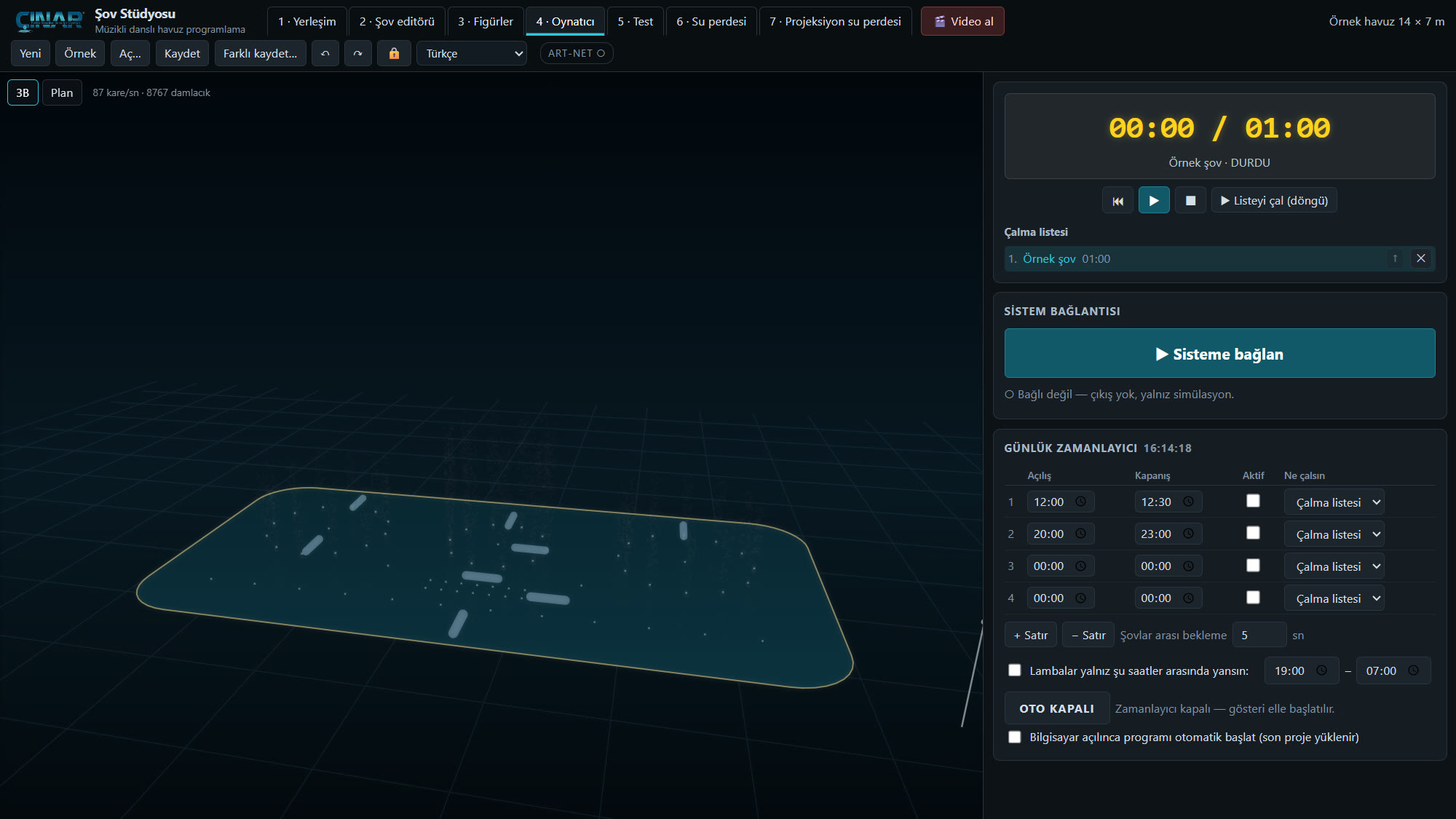Toggle the OTO KAPALI button
This screenshot has height=819, width=1456.
(1057, 708)
